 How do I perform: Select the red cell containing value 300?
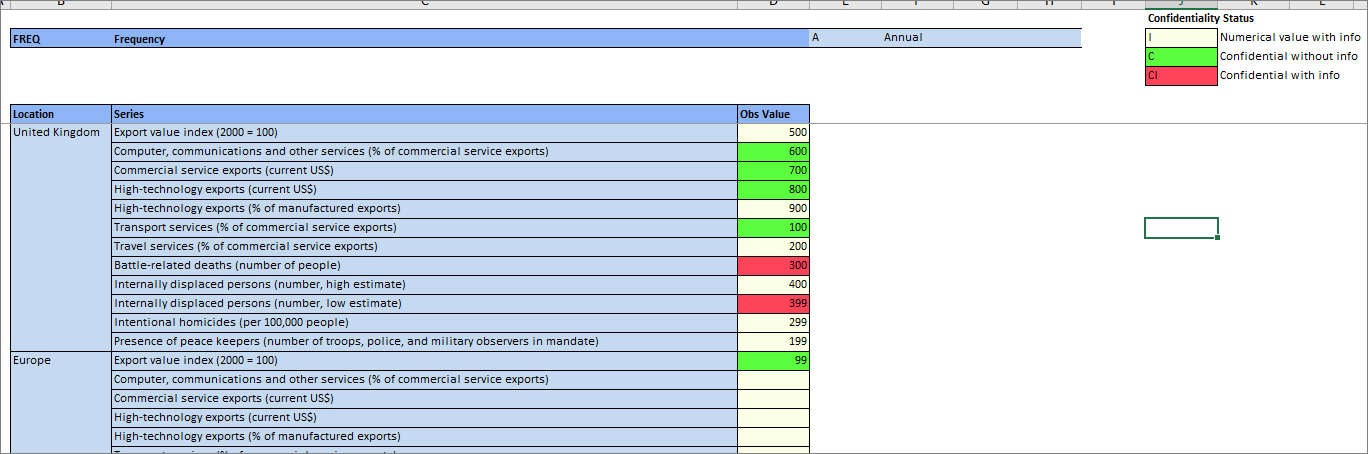[x=773, y=265]
